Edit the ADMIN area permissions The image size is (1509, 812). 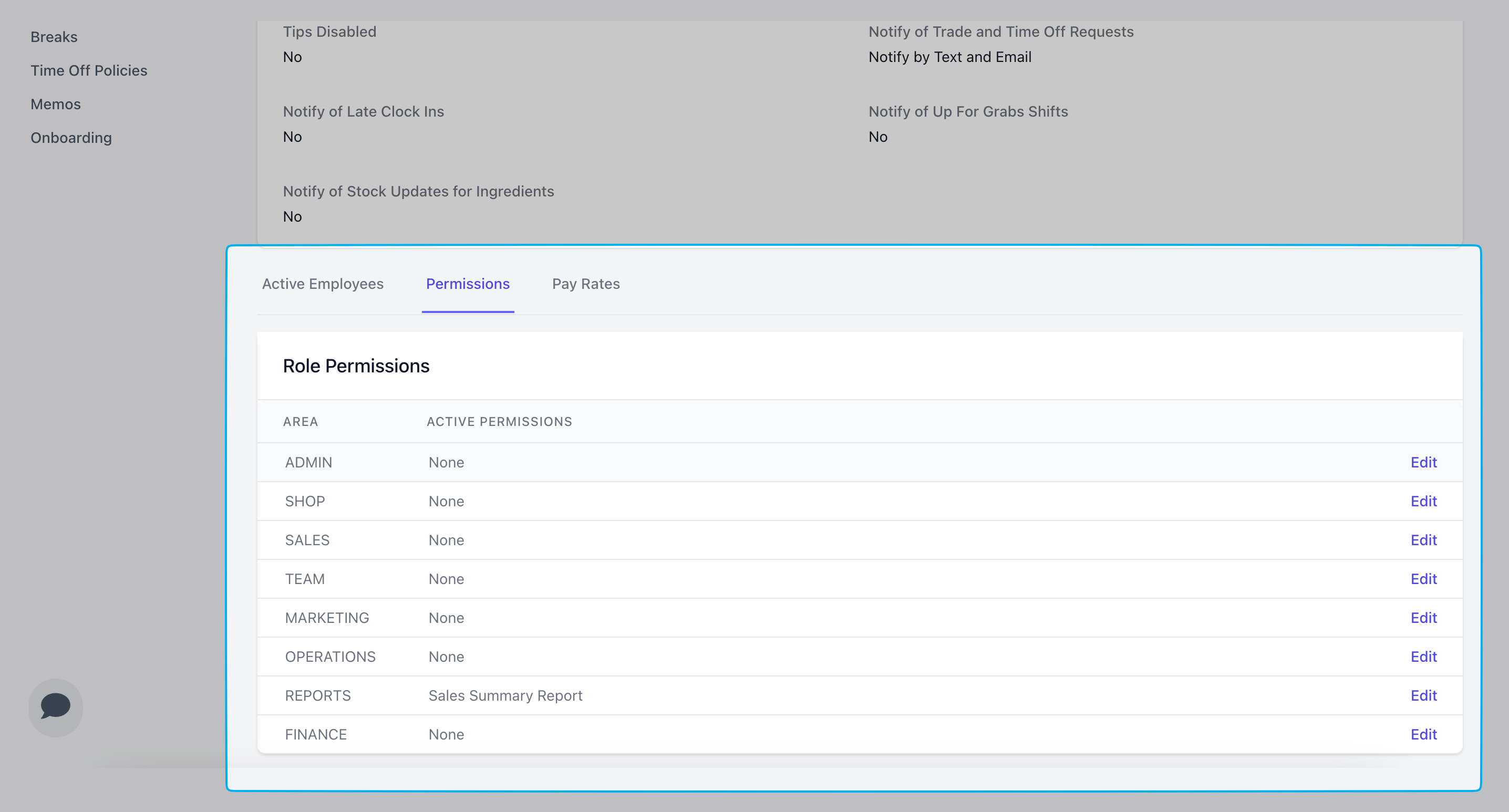(1423, 463)
